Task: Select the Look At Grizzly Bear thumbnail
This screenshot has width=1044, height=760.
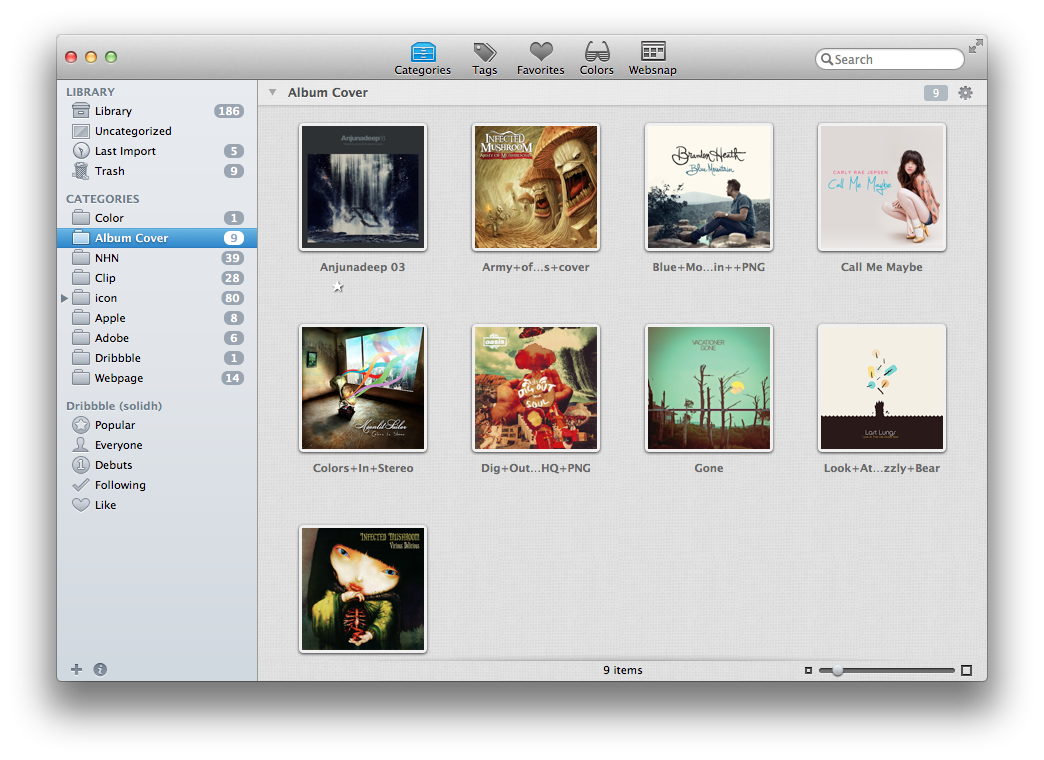Action: [x=882, y=388]
